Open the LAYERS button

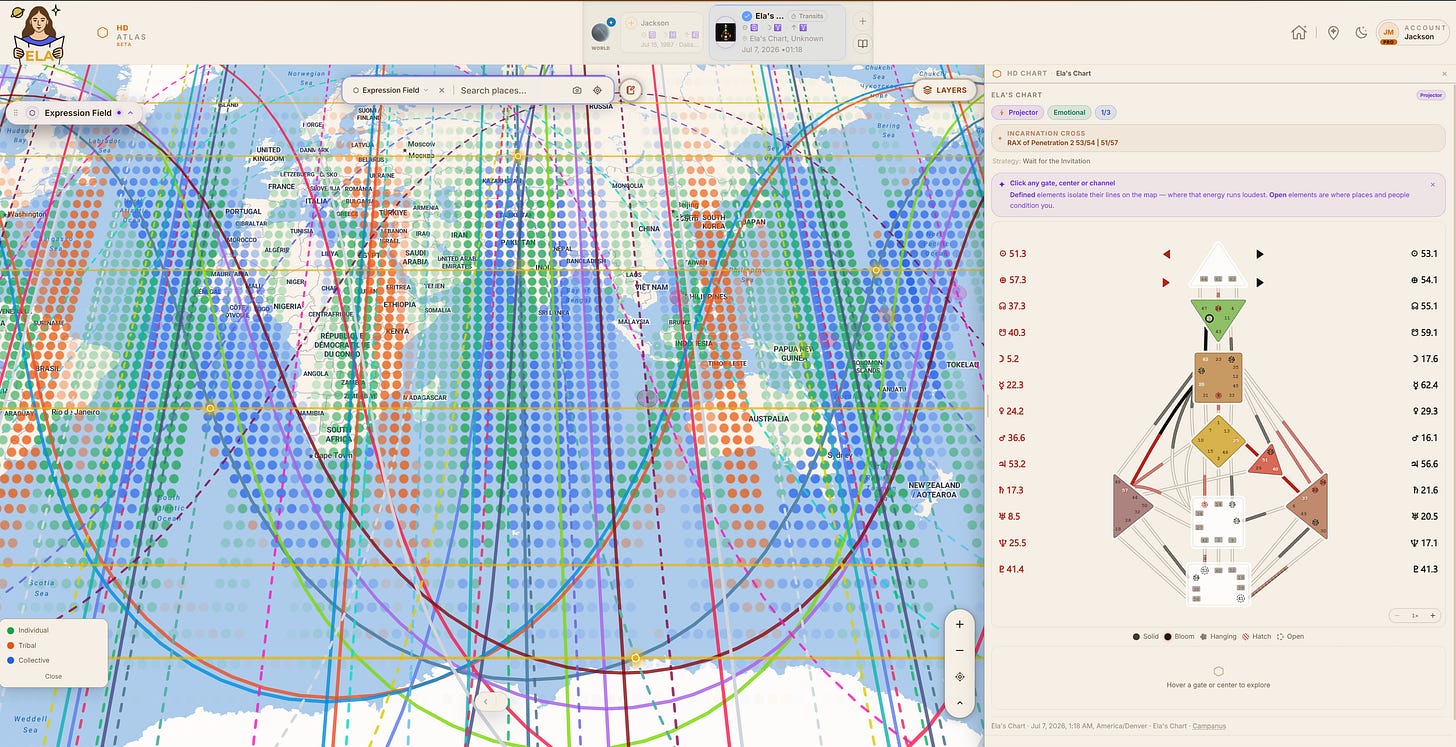point(945,90)
